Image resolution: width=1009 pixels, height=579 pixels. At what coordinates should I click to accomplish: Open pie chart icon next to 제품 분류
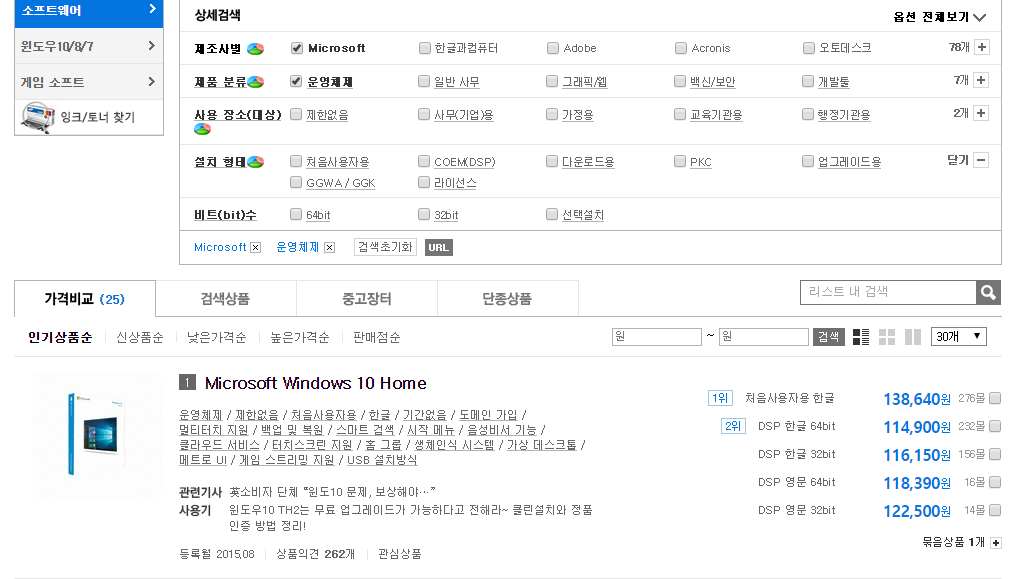[x=255, y=82]
